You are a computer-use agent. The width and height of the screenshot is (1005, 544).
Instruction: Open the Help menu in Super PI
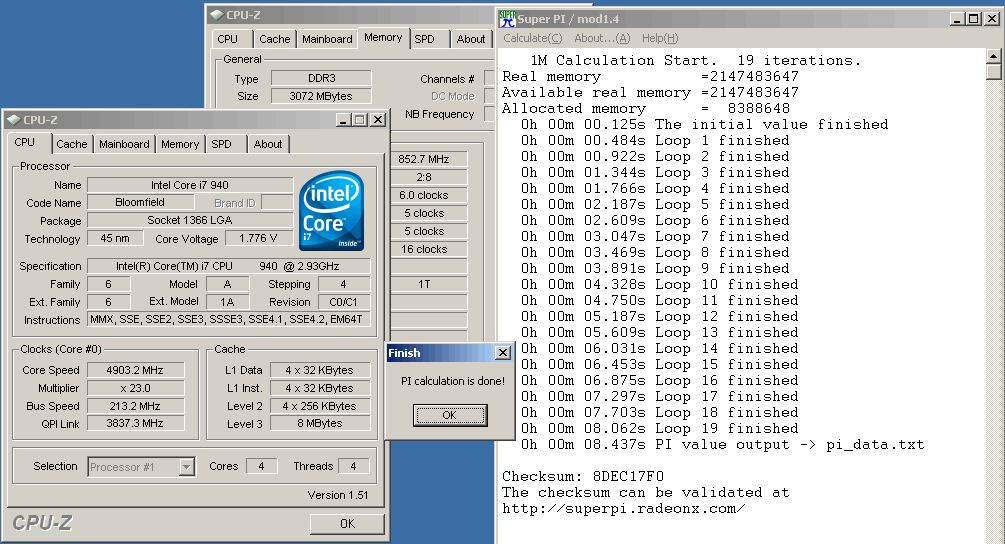click(660, 38)
